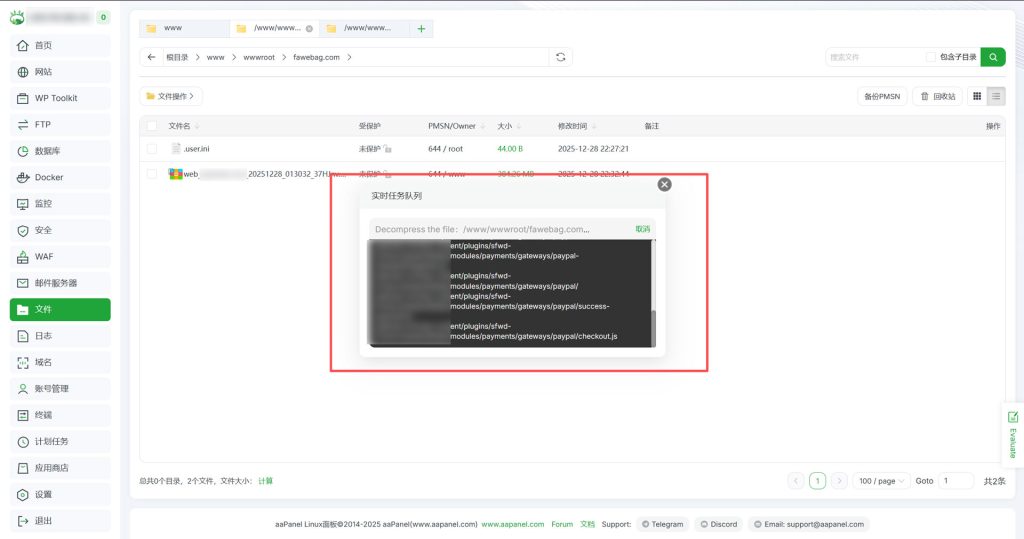Click the refresh directory icon
This screenshot has height=539, width=1024.
point(561,57)
